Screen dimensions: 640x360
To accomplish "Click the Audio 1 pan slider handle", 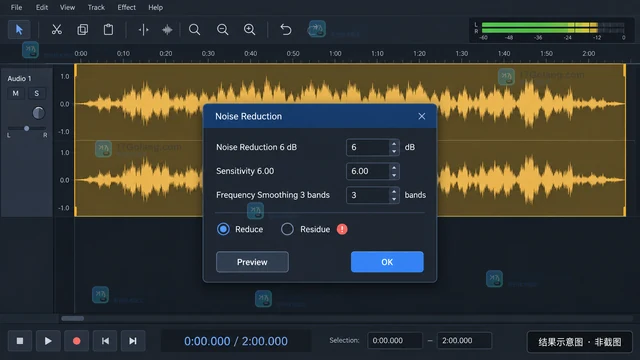I will pos(27,128).
